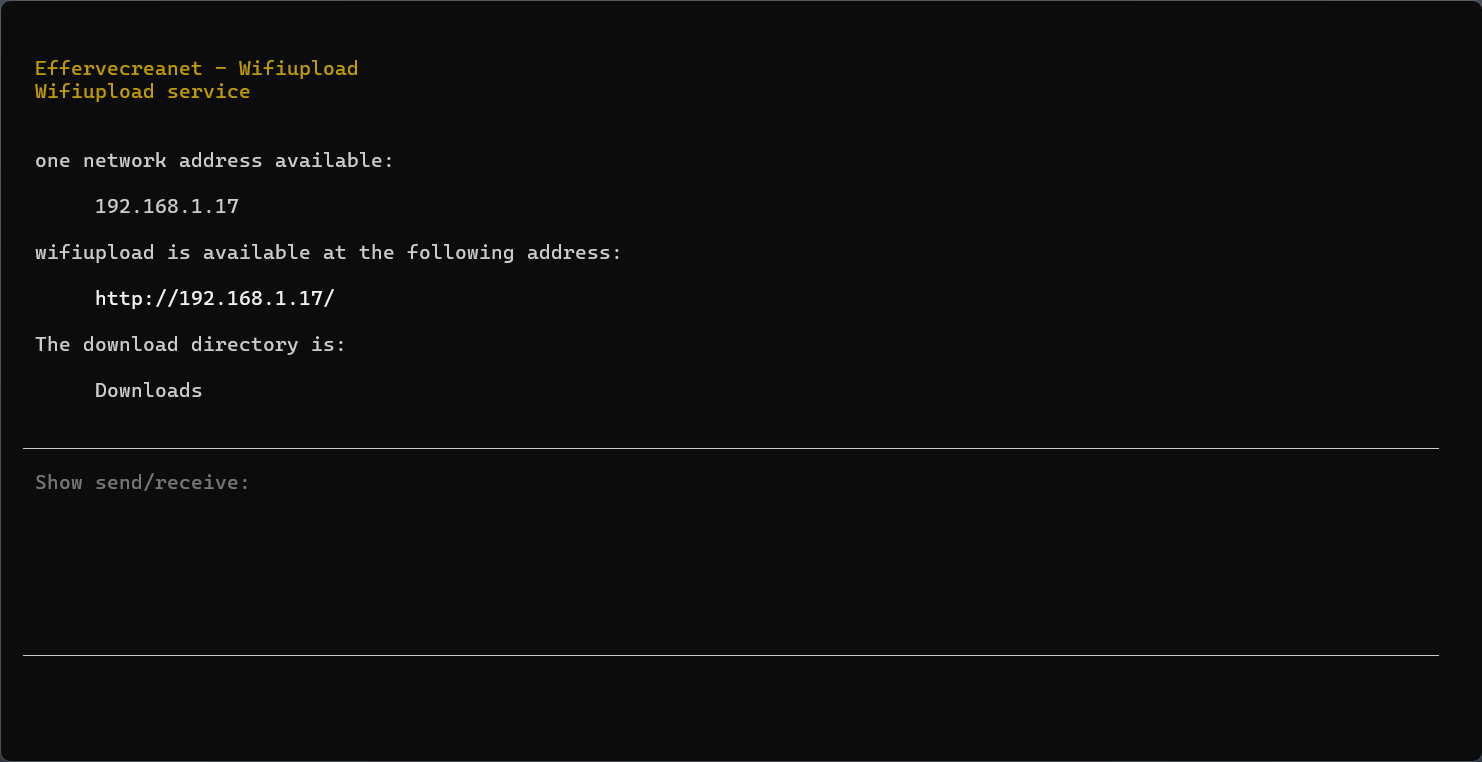Click the 'send/receive:' word in the gray label
Screen dimensions: 1482x762
(172, 482)
